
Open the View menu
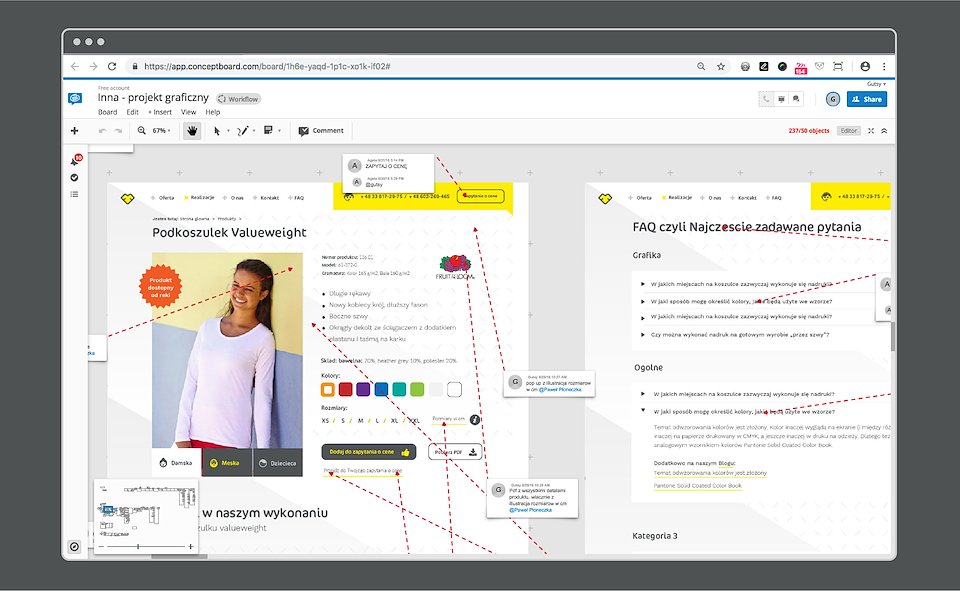pyautogui.click(x=189, y=112)
